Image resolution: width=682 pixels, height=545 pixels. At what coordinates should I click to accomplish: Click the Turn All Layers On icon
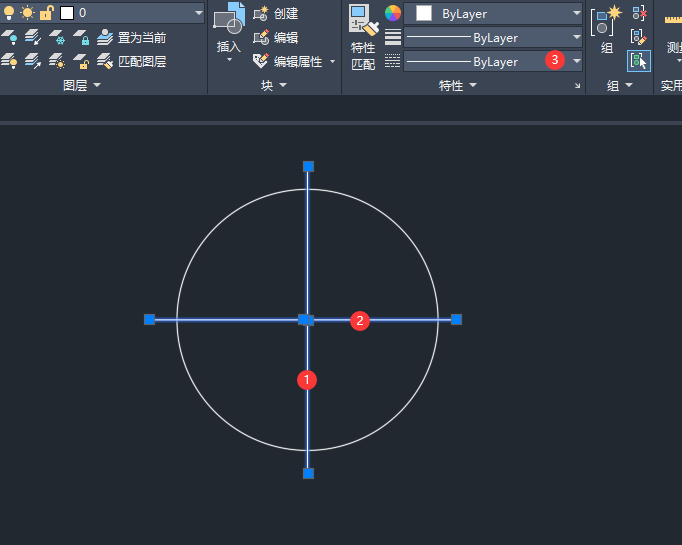pos(9,61)
